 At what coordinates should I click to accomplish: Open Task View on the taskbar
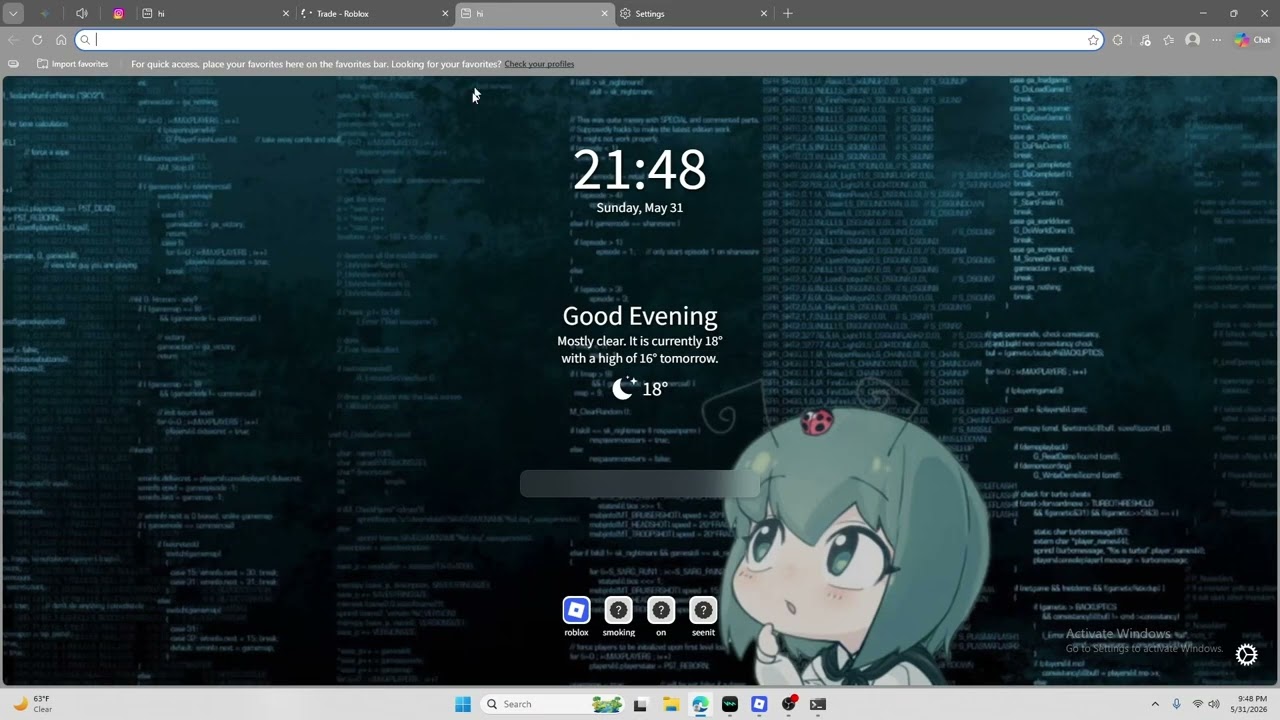click(640, 704)
